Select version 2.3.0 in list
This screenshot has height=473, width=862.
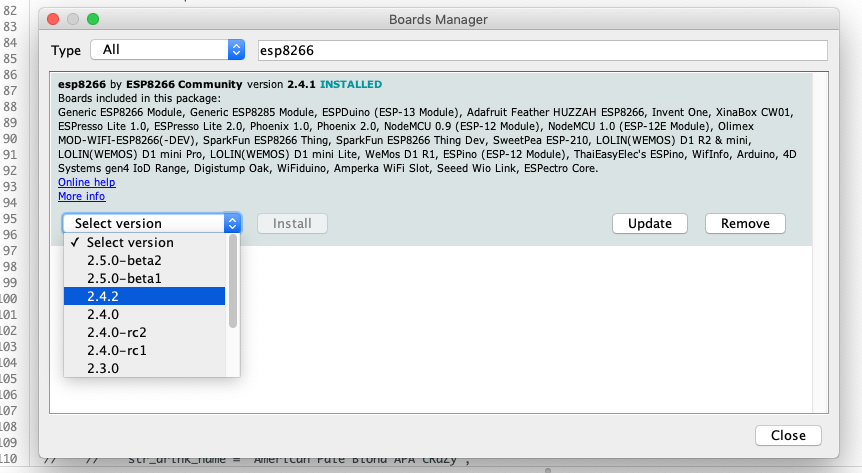(x=145, y=368)
